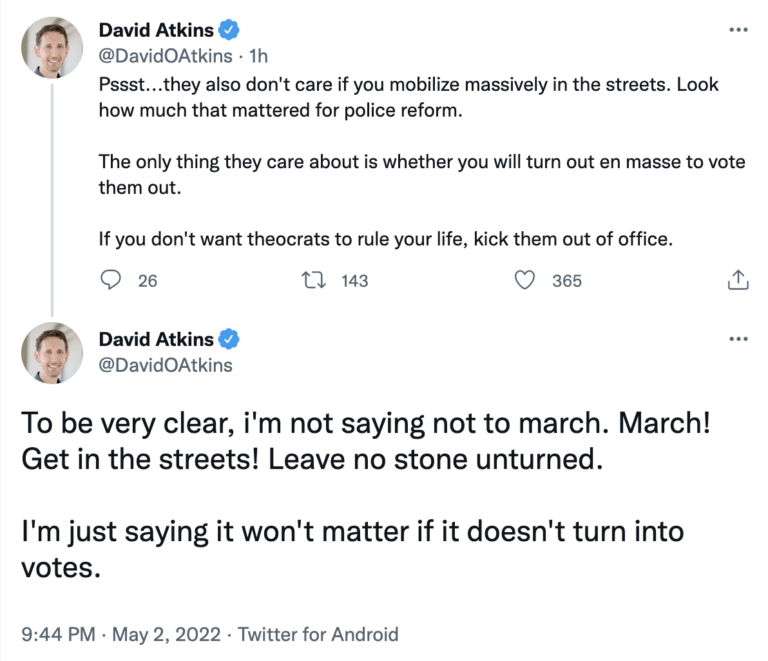
Task: Click the verified badge in bottom tweet
Action: coord(229,339)
